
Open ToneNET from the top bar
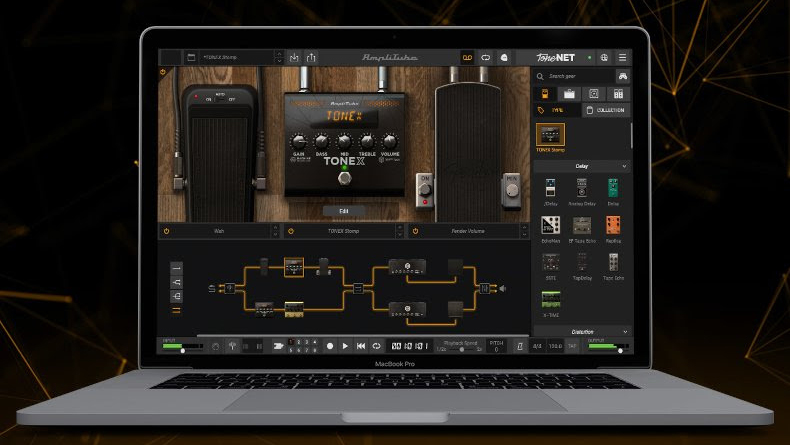(x=555, y=57)
